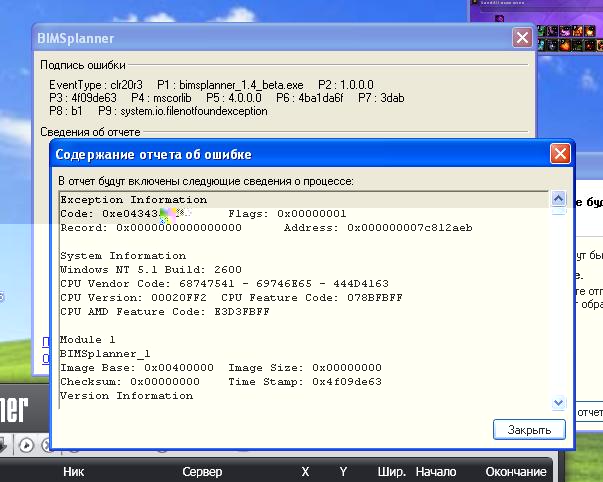
Task: Sort by the Ник column header
Action: pyautogui.click(x=74, y=471)
